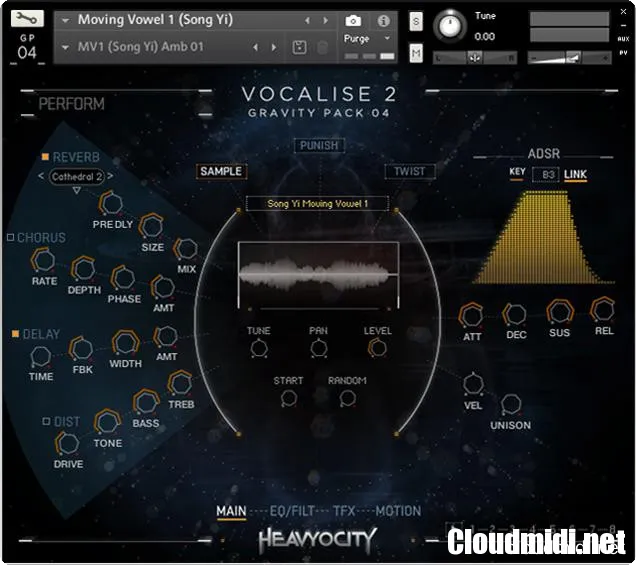This screenshot has width=636, height=565.
Task: Open the instrument info icon
Action: (x=382, y=20)
